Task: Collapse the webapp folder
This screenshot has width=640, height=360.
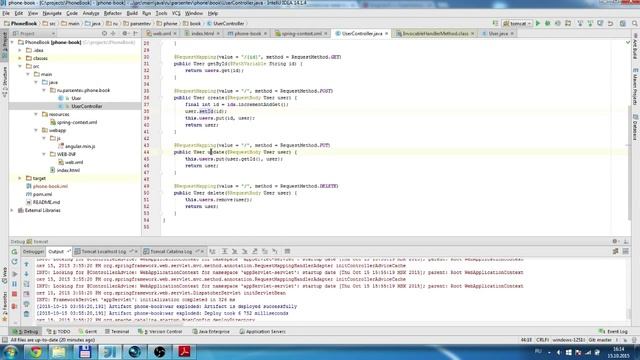Action: (36, 130)
